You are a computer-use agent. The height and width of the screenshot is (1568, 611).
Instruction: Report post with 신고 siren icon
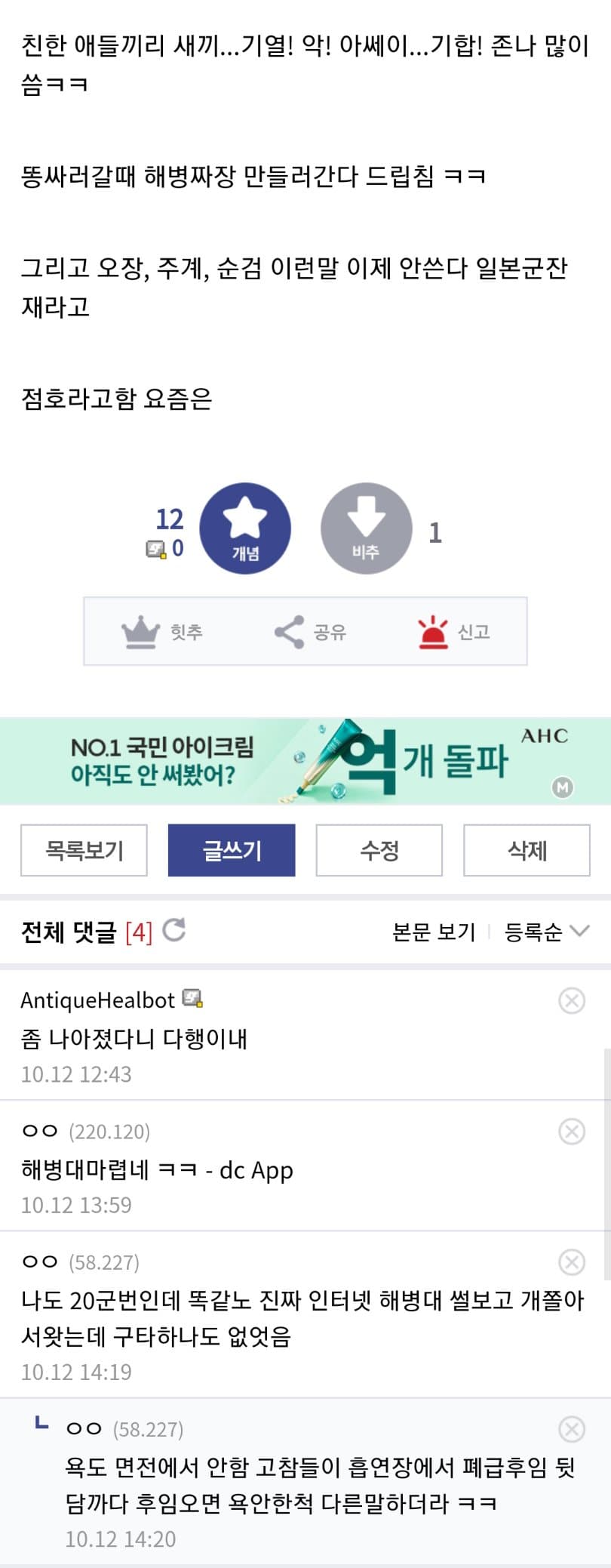(433, 631)
